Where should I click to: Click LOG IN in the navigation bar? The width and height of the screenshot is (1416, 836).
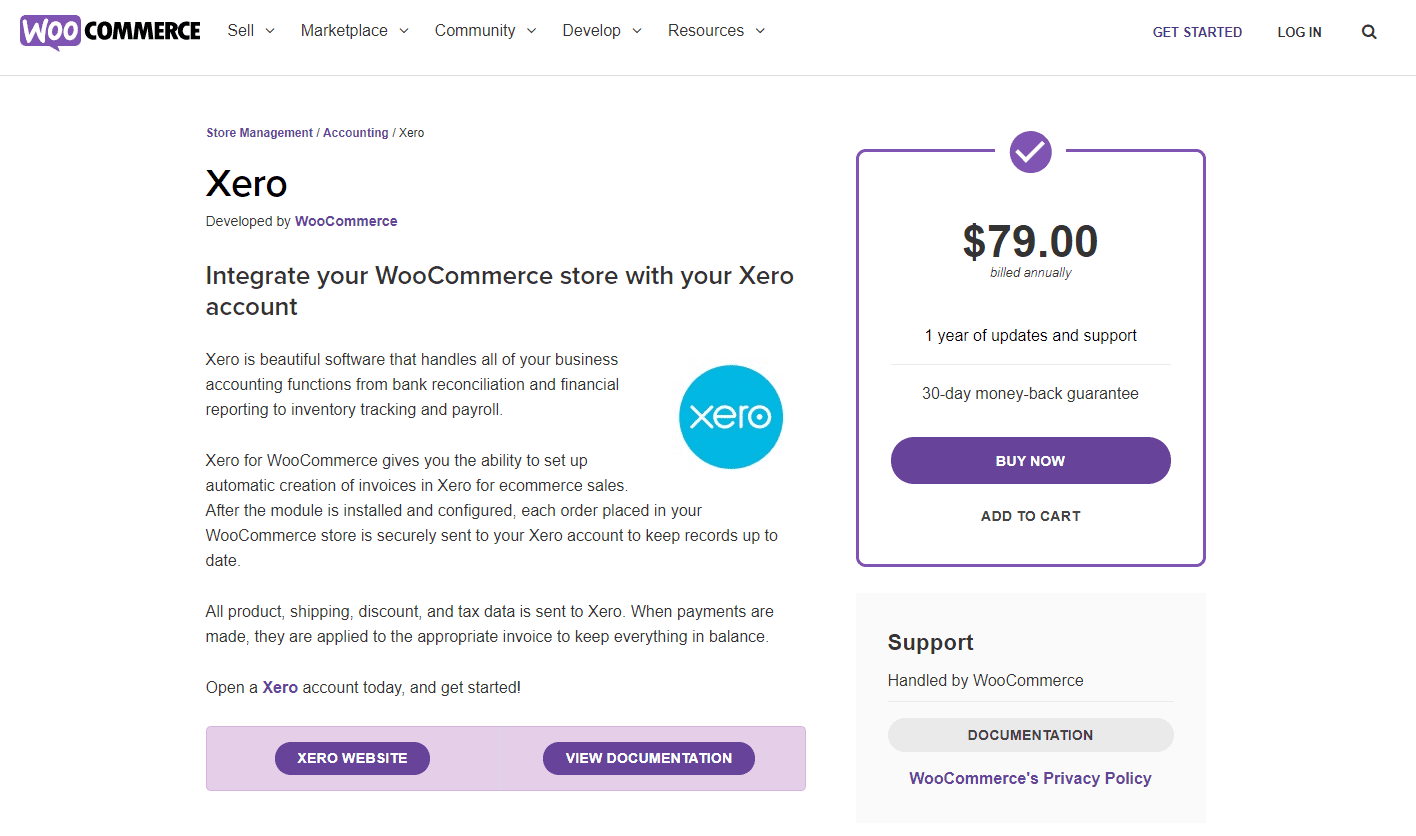pos(1299,32)
